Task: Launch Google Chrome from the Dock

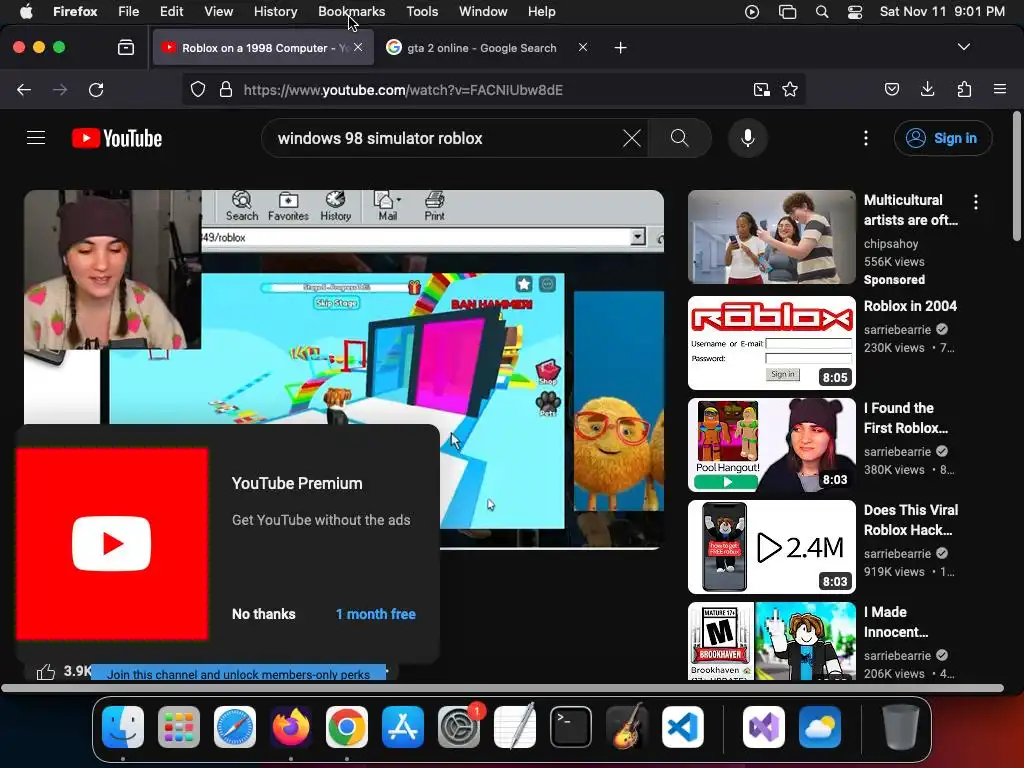Action: (347, 727)
